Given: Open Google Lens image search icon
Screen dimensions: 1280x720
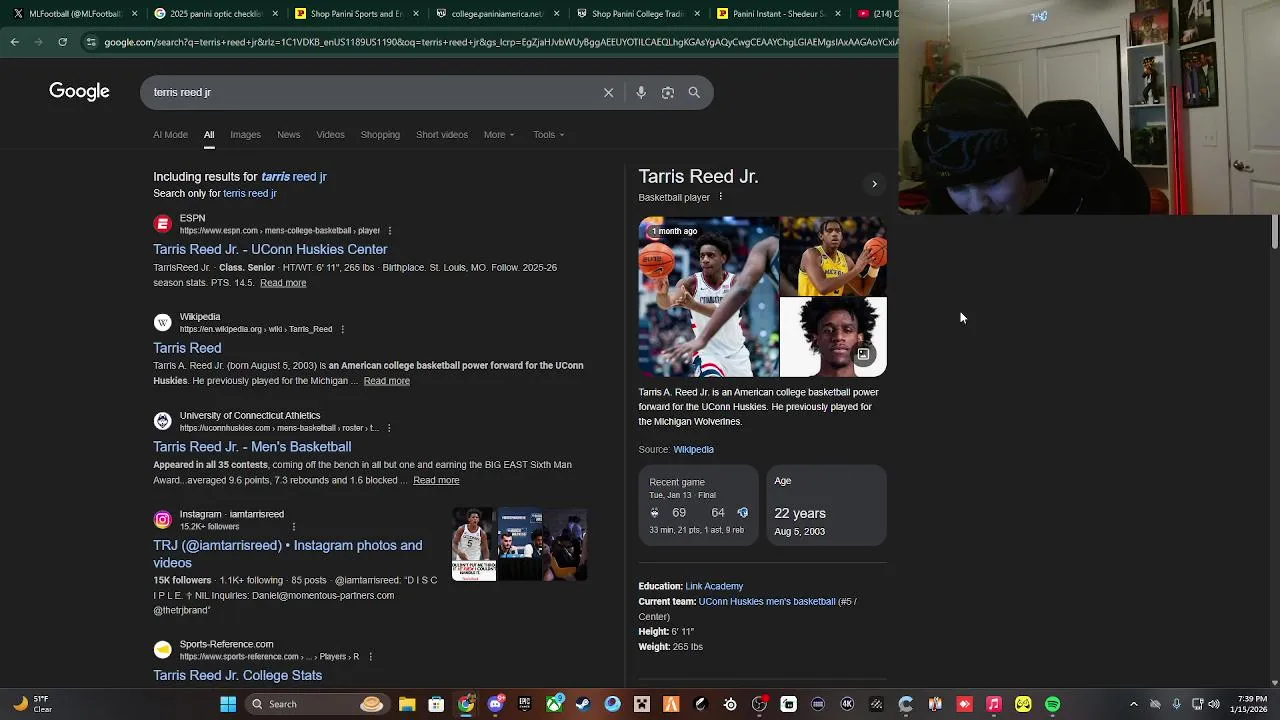Looking at the screenshot, I should pyautogui.click(x=668, y=92).
